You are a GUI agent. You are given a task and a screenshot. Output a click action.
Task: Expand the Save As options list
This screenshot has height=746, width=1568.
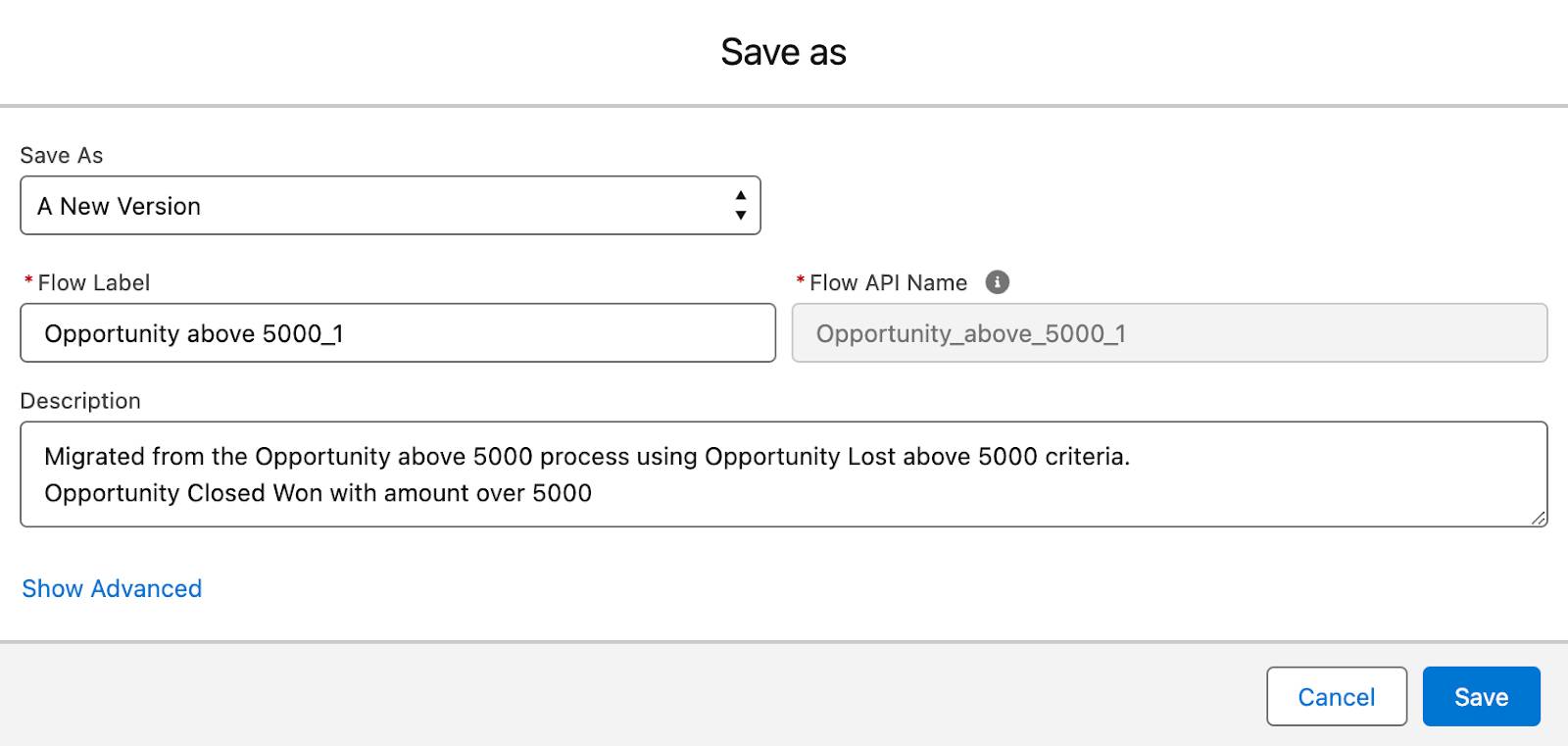tap(390, 206)
